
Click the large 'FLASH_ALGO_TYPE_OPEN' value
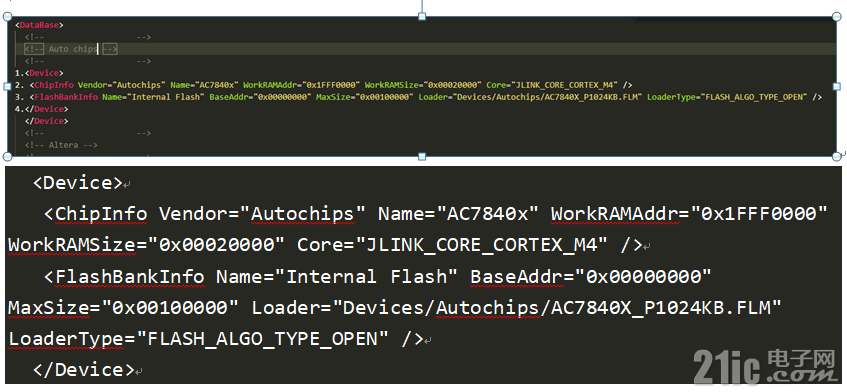(x=262, y=339)
